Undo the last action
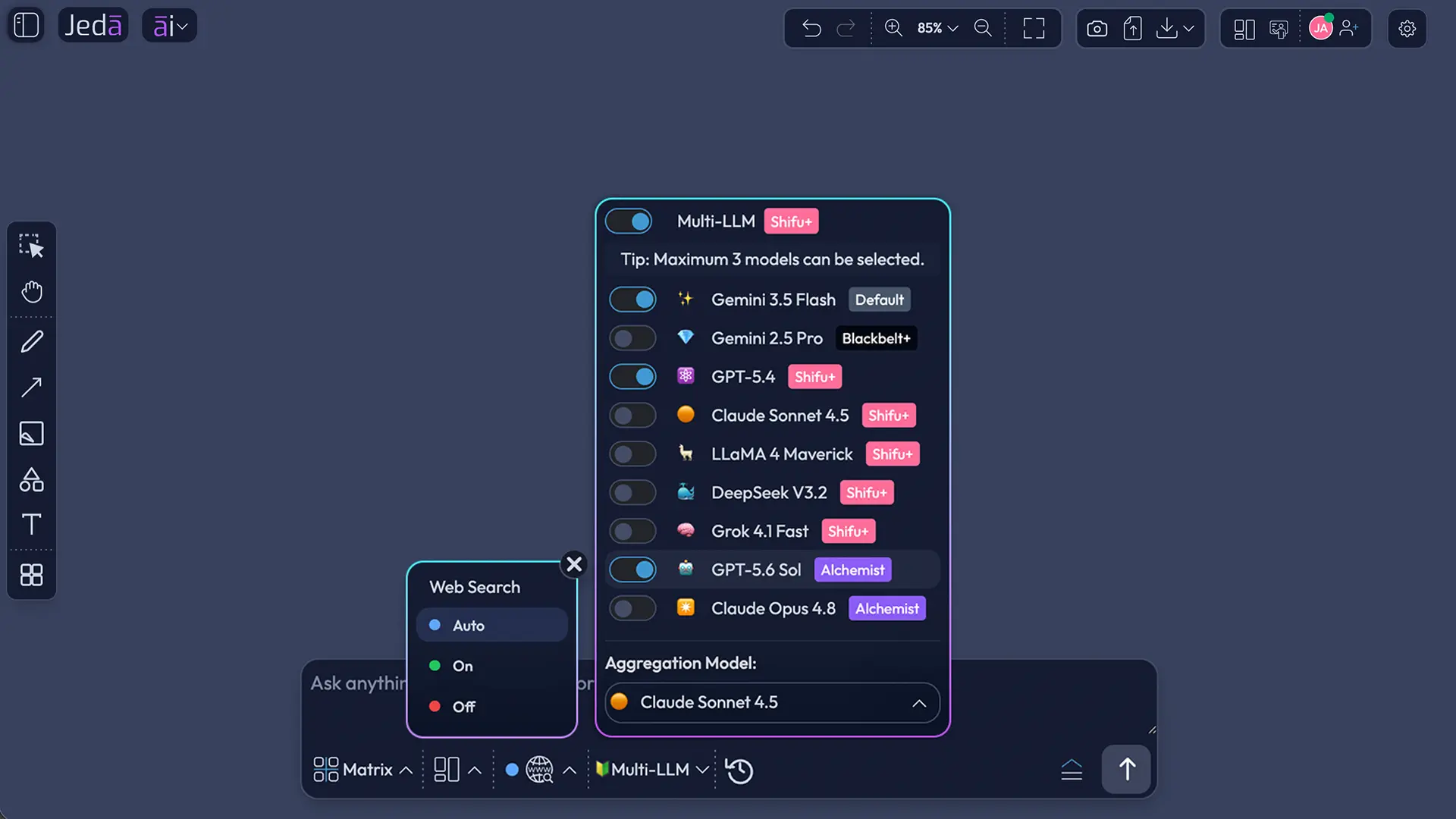Image resolution: width=1456 pixels, height=819 pixels. pos(811,28)
